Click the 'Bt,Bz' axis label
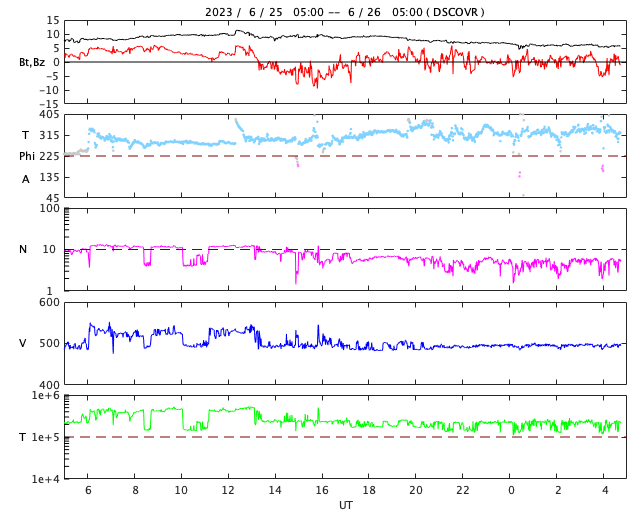The image size is (640, 512). 32,62
